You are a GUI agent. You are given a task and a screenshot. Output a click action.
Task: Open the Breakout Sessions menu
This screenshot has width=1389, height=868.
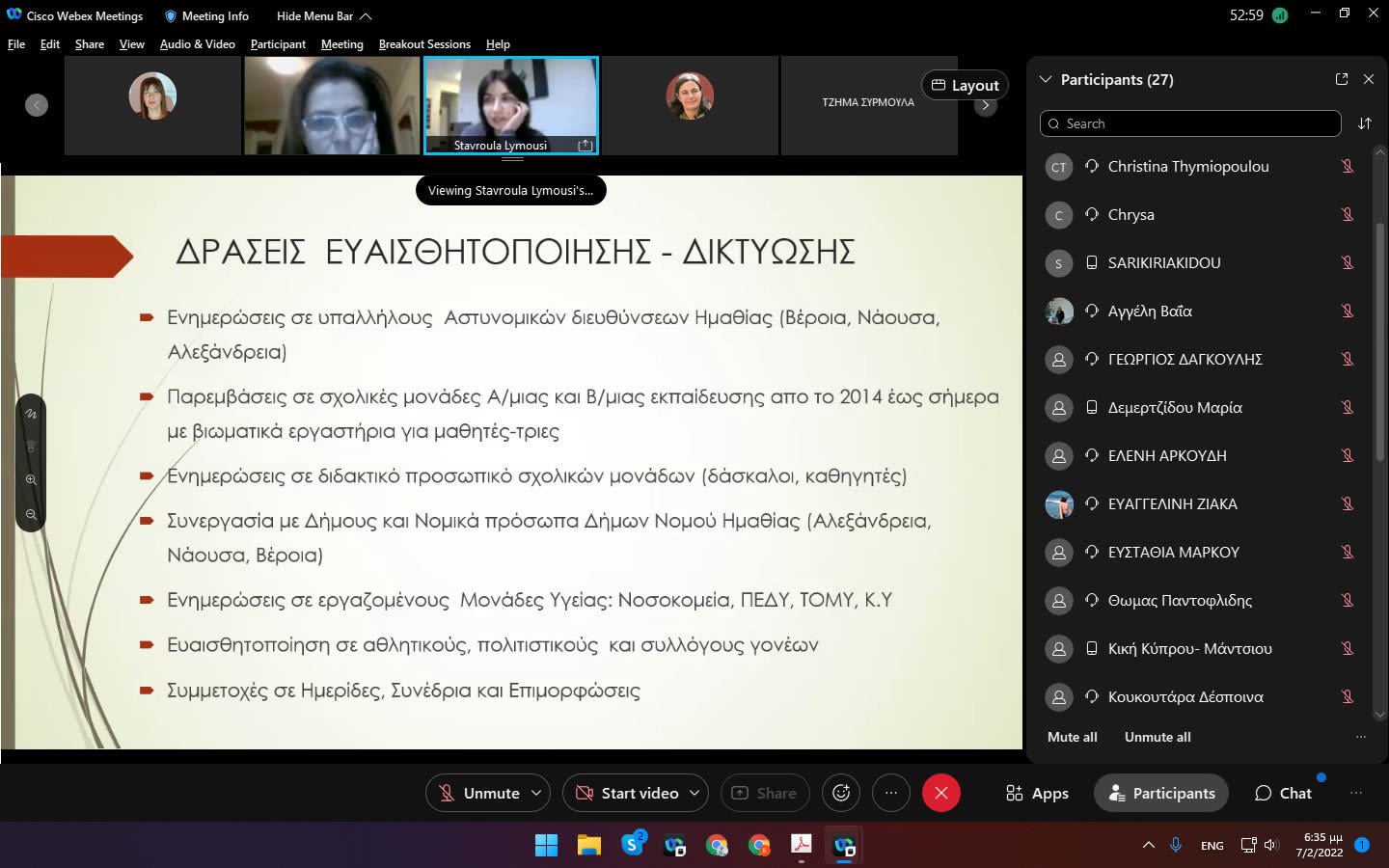(x=424, y=44)
